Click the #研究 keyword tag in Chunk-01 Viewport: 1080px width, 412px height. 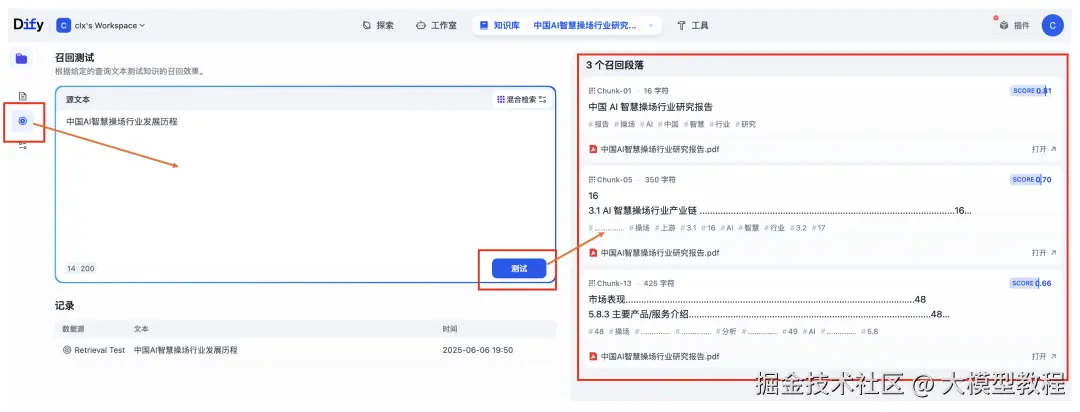pos(745,125)
